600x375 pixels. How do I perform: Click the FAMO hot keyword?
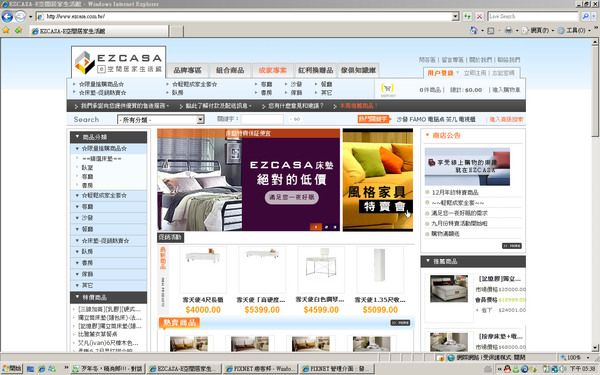[417, 119]
